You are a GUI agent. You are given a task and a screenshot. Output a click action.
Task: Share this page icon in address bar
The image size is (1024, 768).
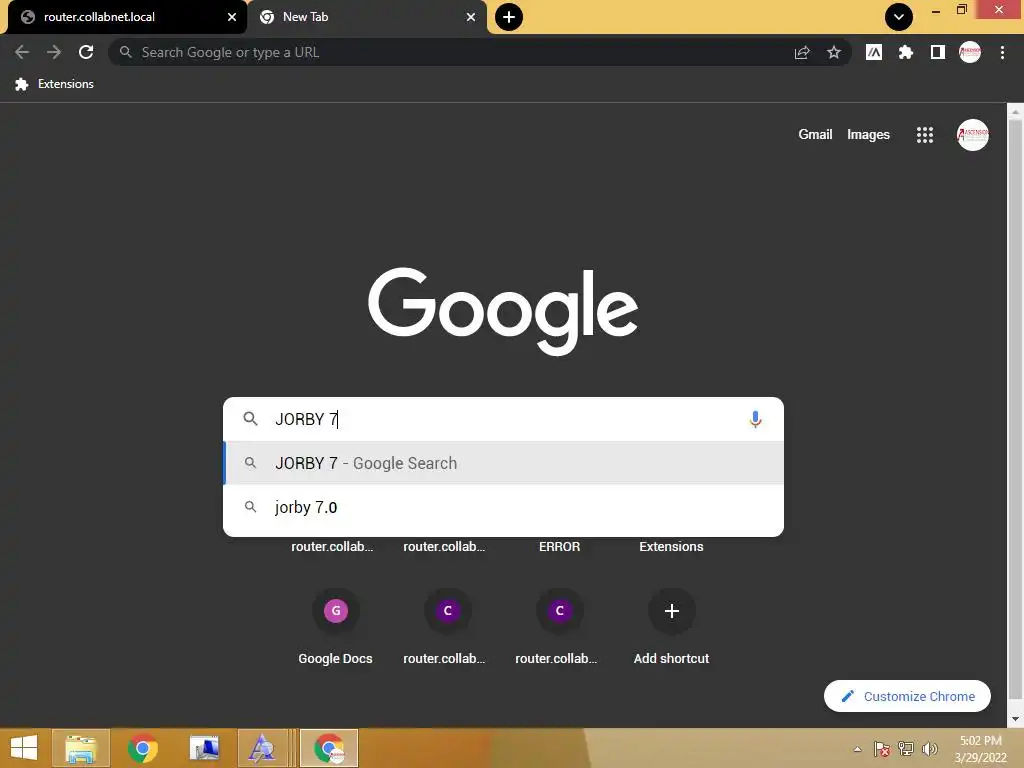coord(802,52)
